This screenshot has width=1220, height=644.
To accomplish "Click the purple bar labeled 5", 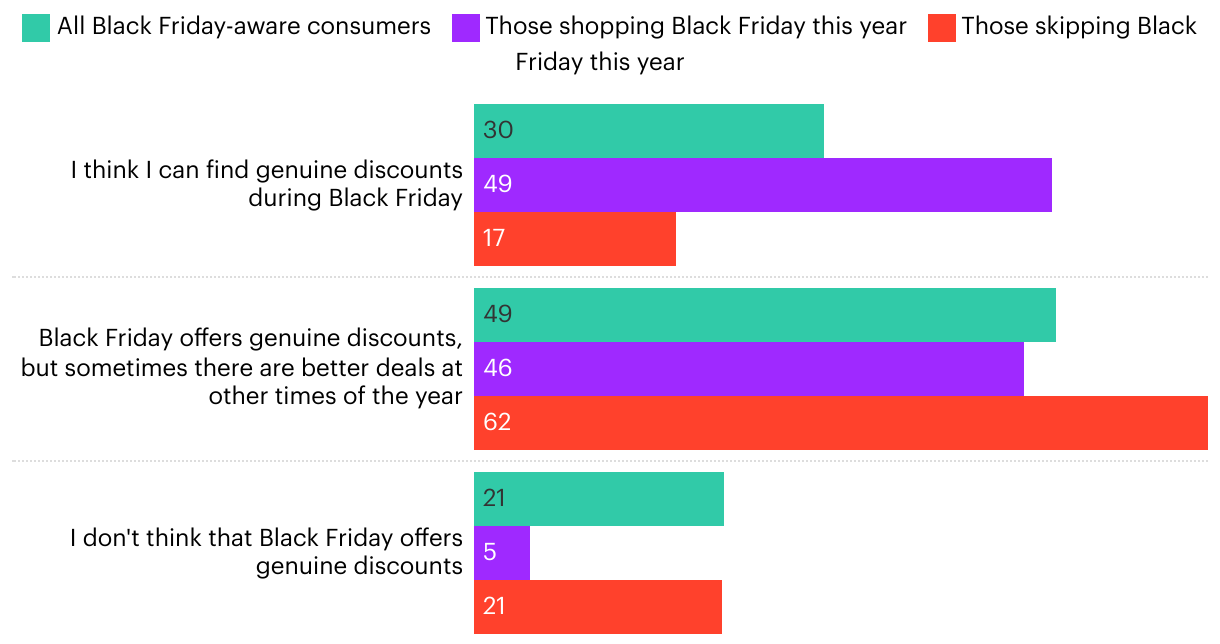I will pyautogui.click(x=502, y=553).
